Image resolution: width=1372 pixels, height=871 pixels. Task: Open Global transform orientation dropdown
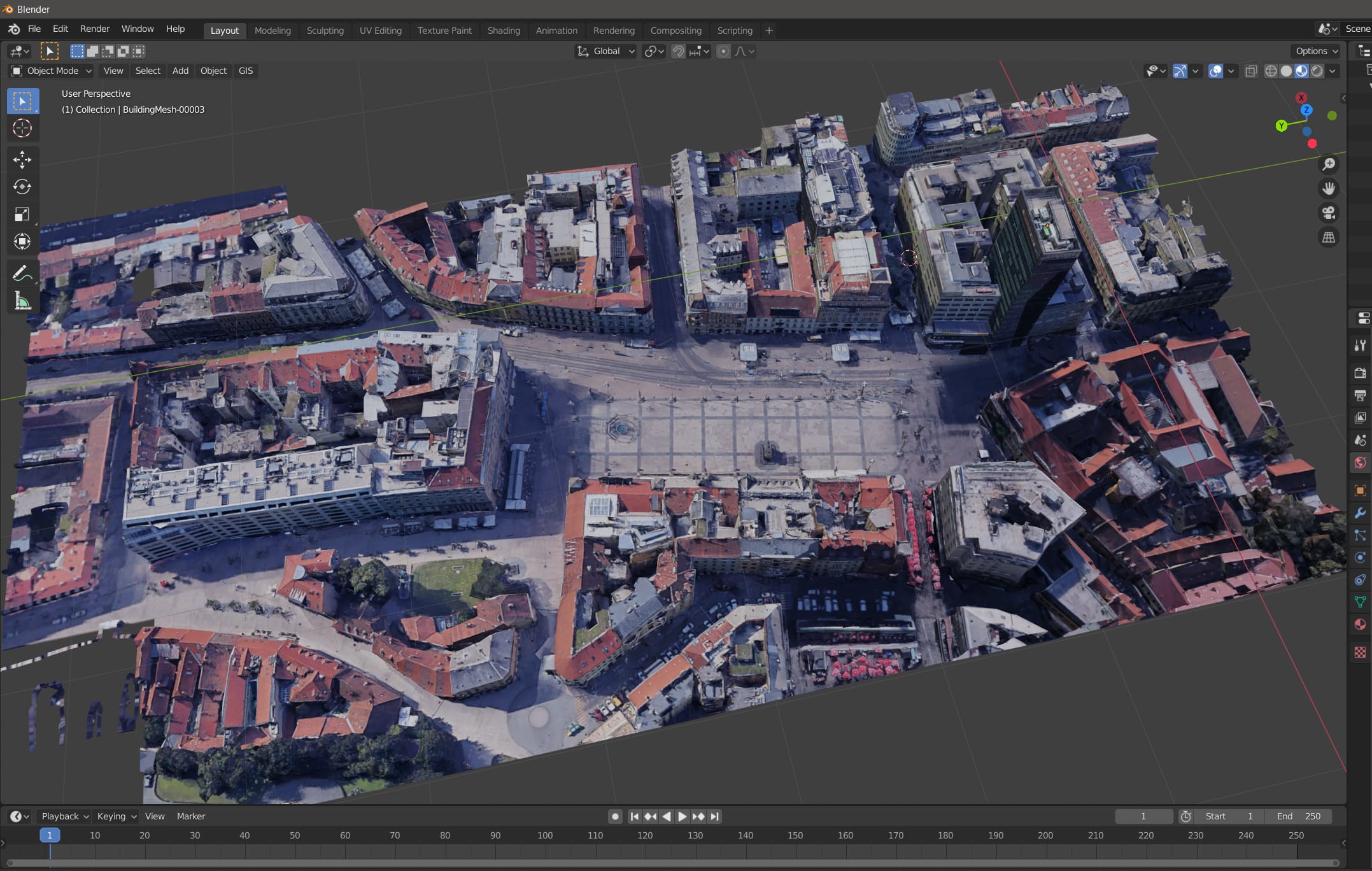606,52
